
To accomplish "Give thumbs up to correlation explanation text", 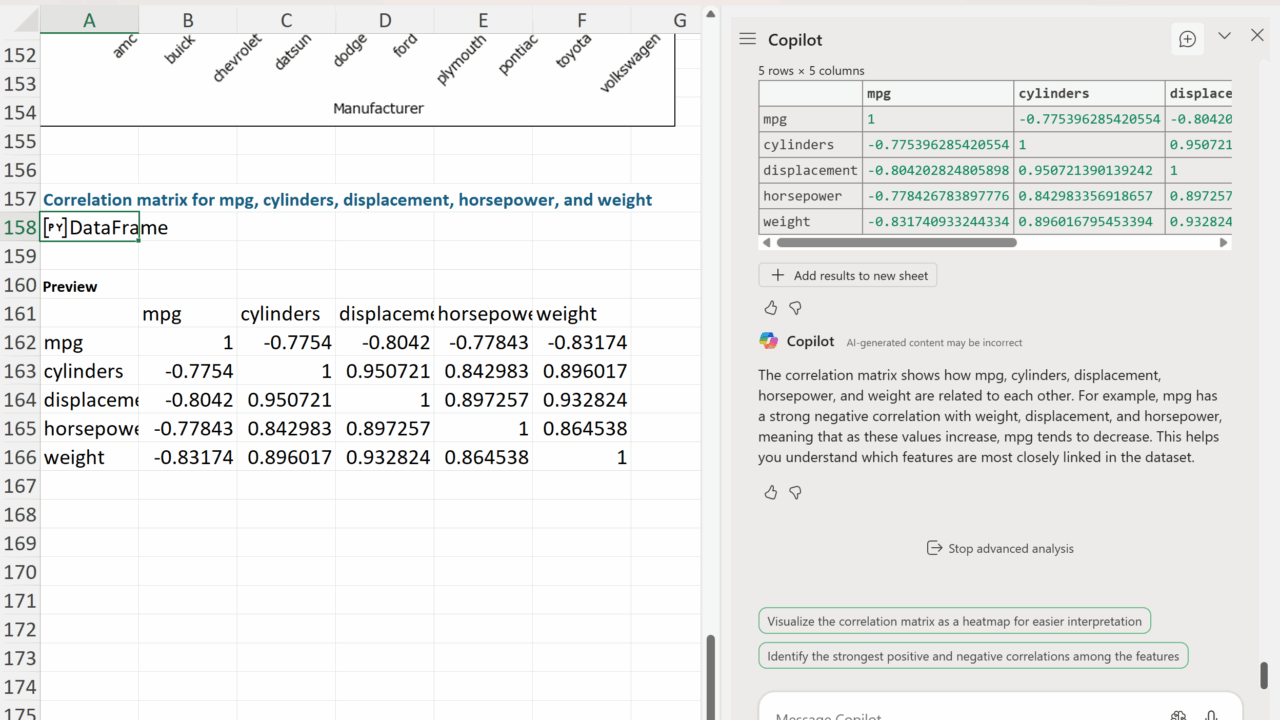I will 770,492.
